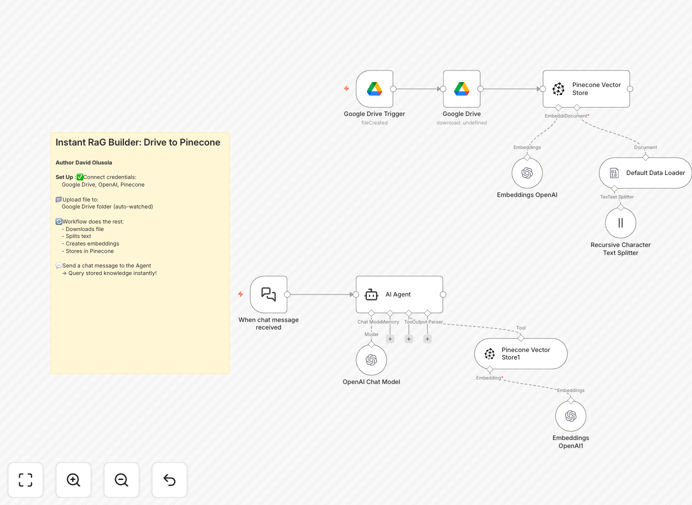
Task: Click the Google Drive node output handle
Action: pos(481,89)
